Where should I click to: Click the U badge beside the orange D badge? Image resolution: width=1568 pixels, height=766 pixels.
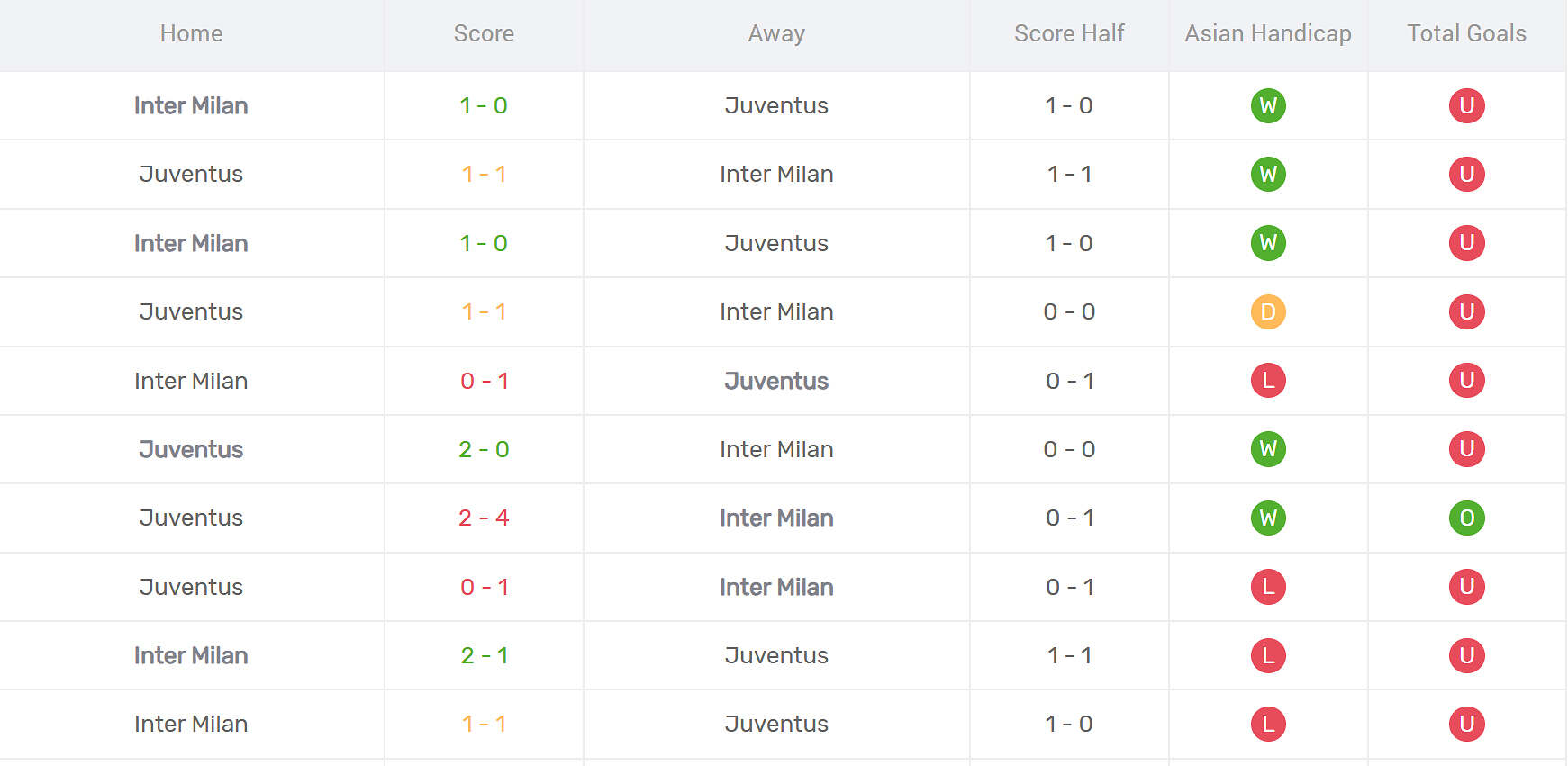[x=1466, y=312]
